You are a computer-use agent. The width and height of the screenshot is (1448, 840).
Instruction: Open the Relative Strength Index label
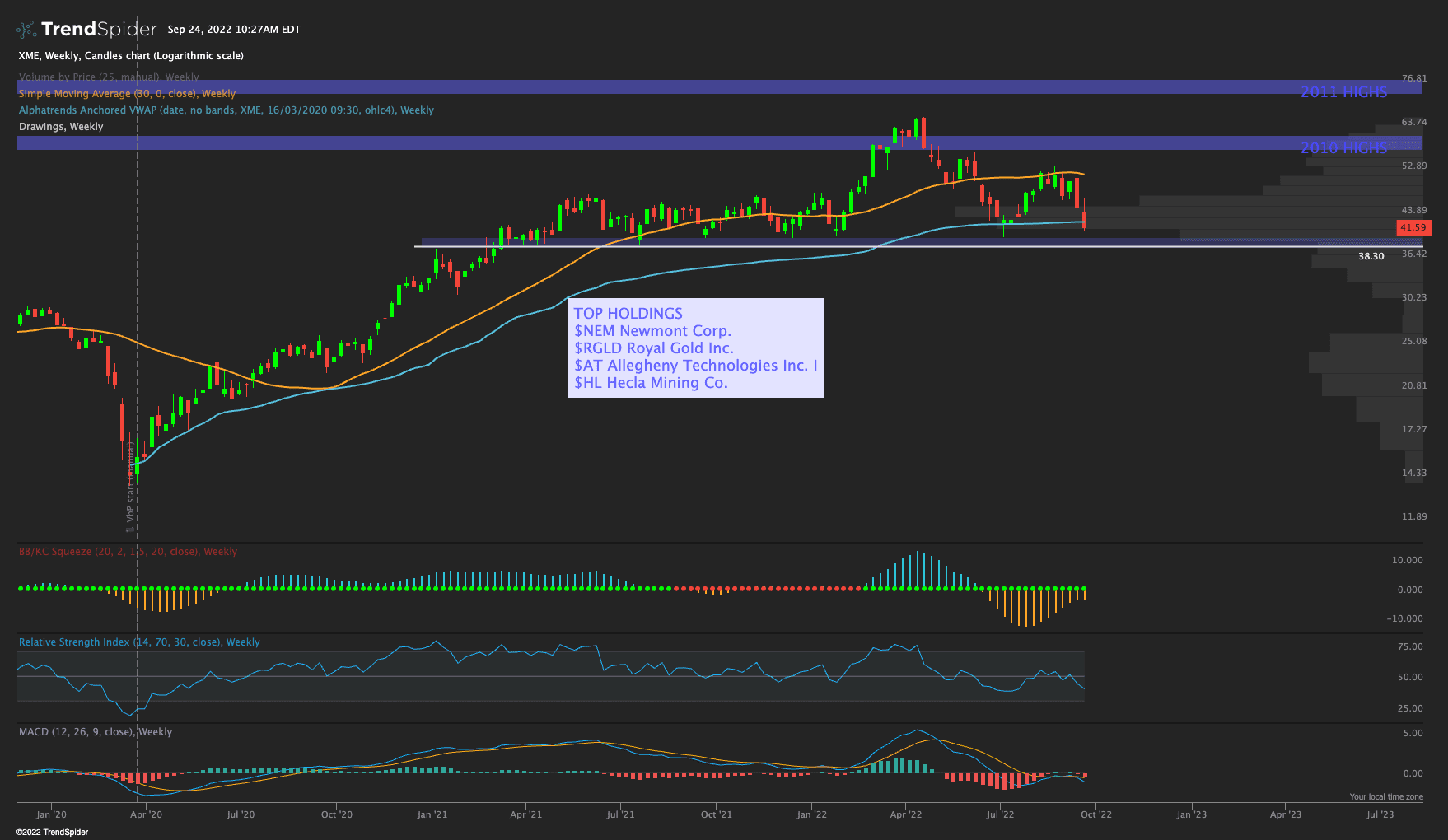tap(139, 642)
